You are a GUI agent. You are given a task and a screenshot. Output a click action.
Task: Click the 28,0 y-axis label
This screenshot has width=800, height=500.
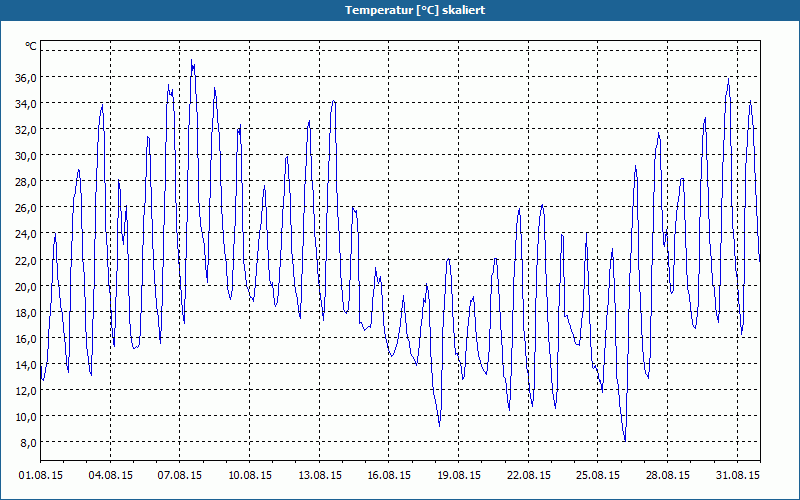click(26, 182)
